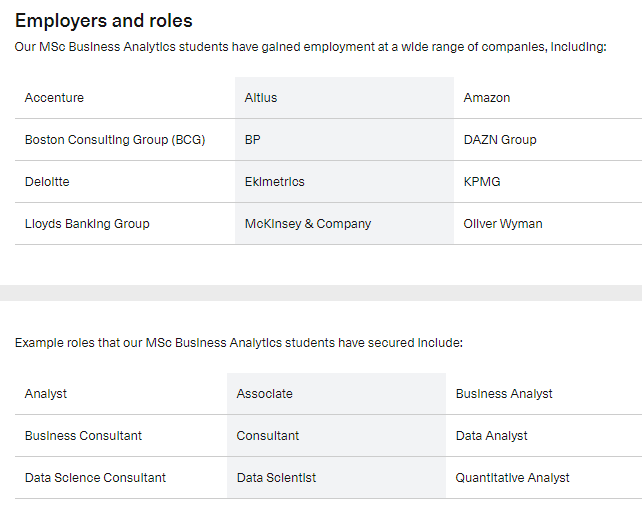This screenshot has width=642, height=518.
Task: Select the Data Analyst role entry
Action: 544,436
